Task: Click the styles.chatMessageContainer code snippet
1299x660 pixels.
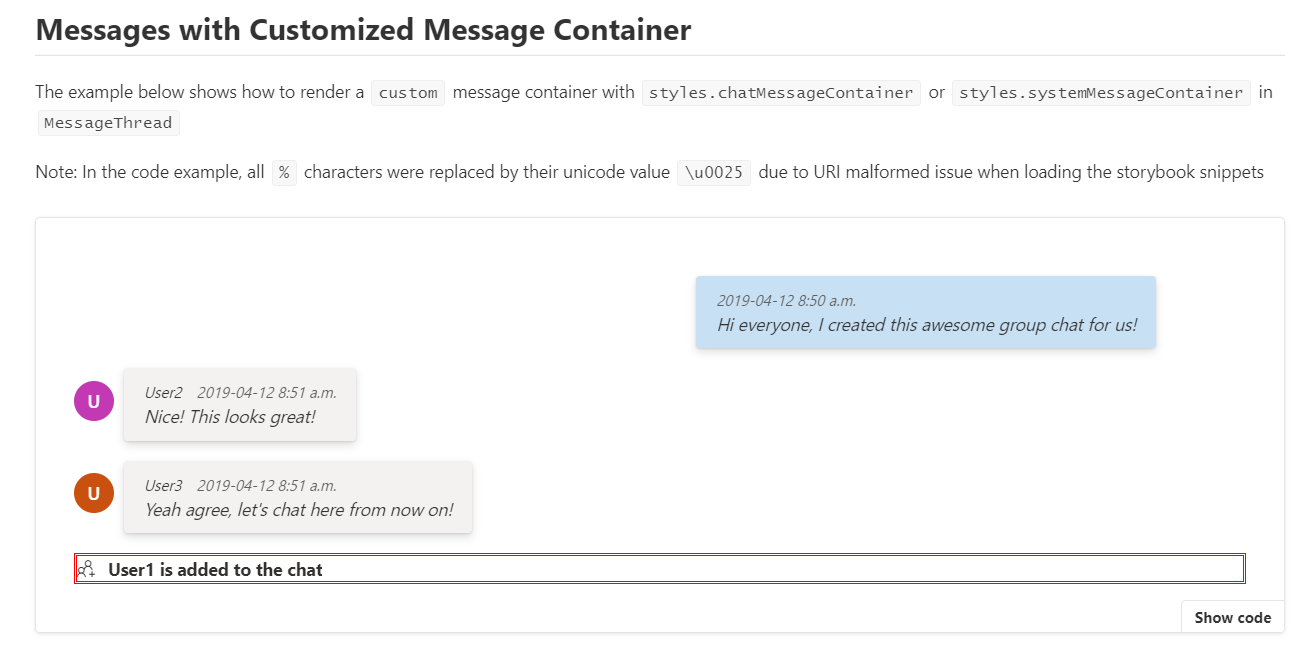Action: click(x=782, y=92)
